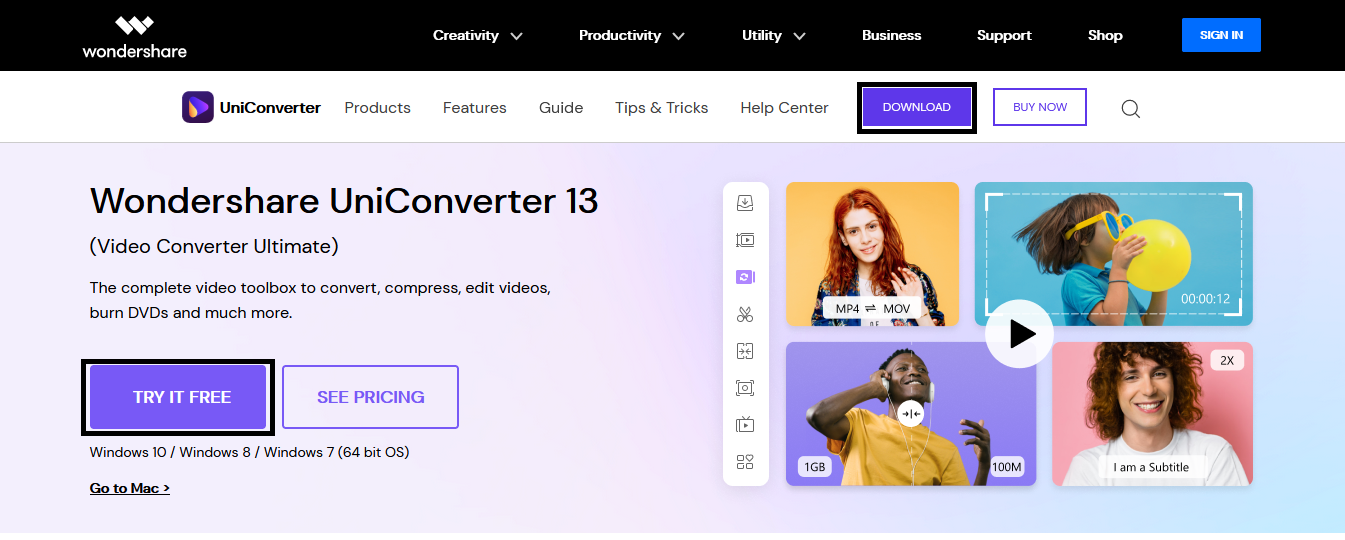Go to the Shop page

(x=1105, y=35)
